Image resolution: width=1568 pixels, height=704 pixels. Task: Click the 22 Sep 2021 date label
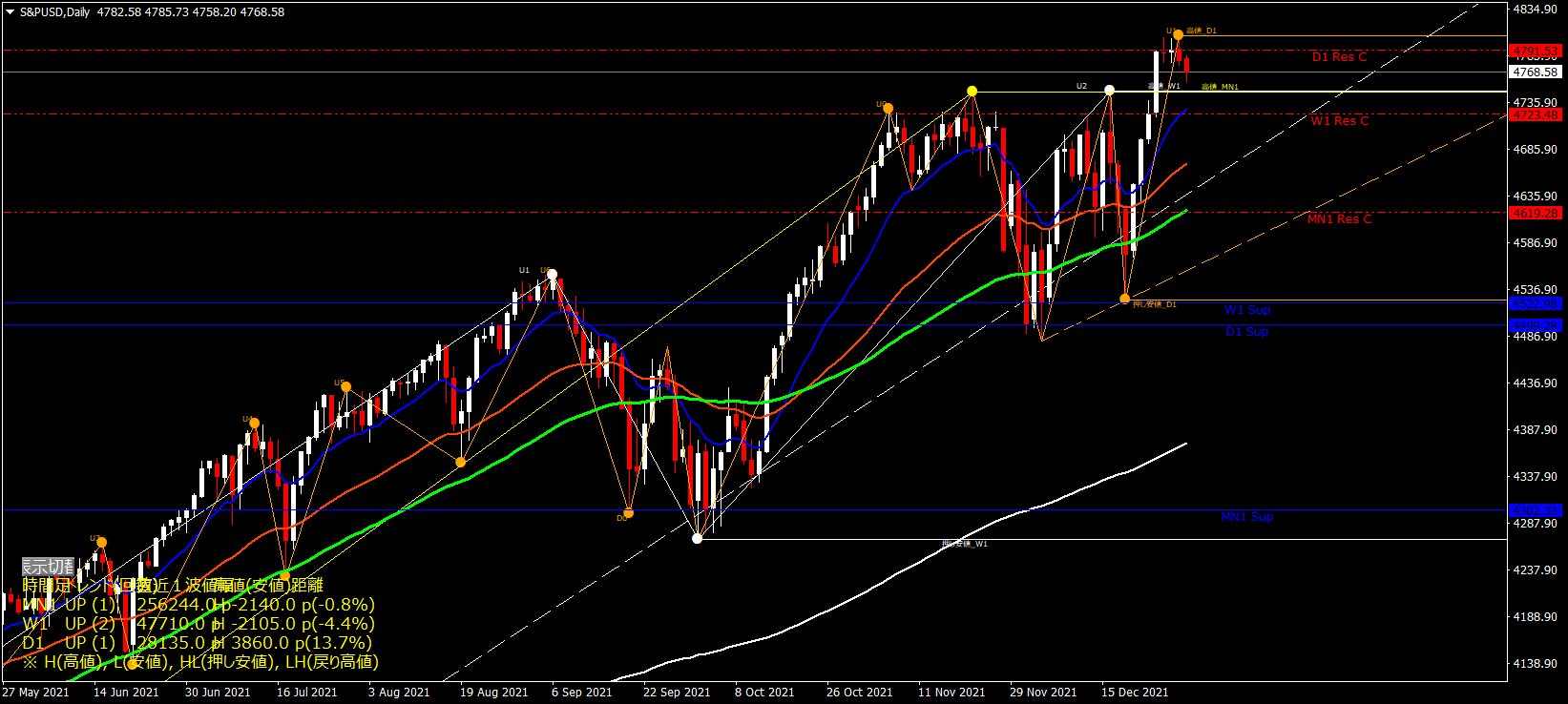point(677,693)
